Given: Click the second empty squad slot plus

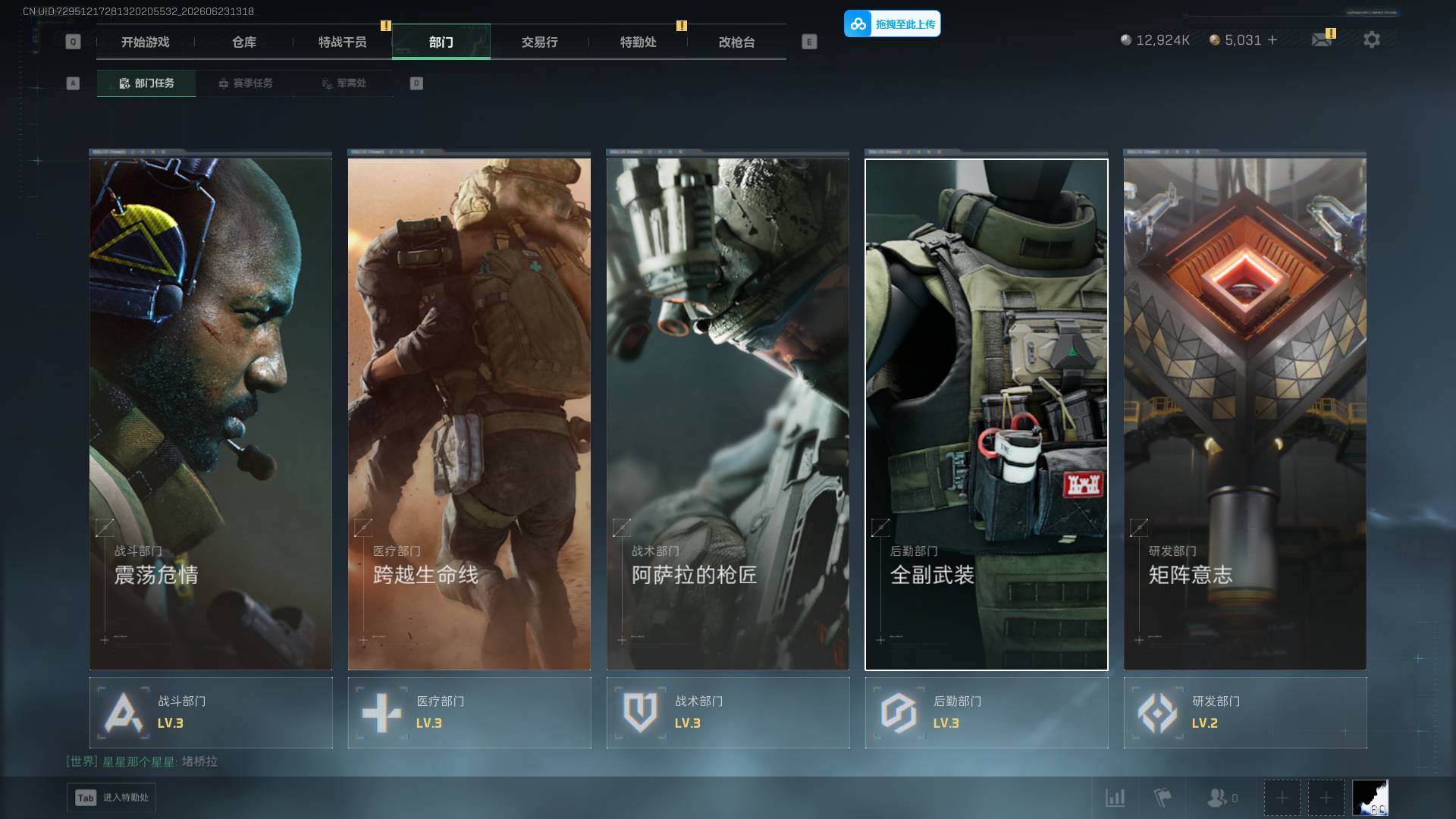Looking at the screenshot, I should pyautogui.click(x=1326, y=798).
